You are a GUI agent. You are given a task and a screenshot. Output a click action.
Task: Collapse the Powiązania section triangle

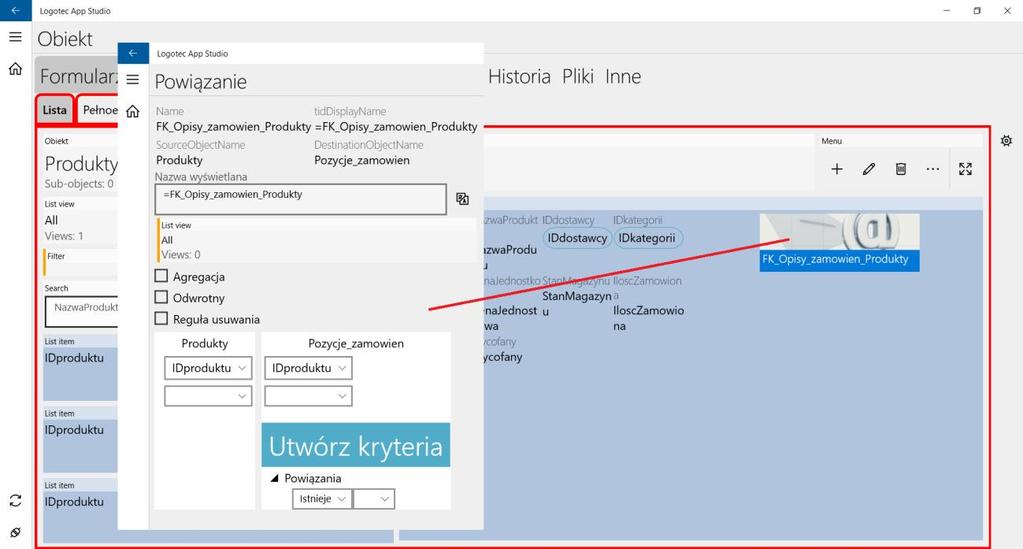(x=275, y=478)
